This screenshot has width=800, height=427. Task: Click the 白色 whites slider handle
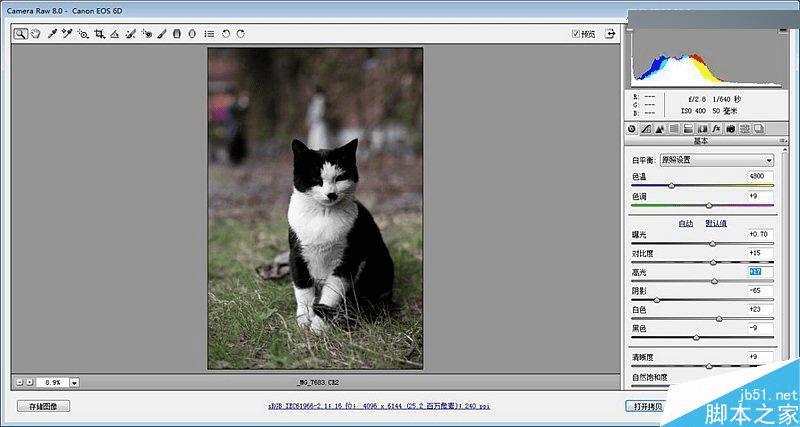pyautogui.click(x=719, y=319)
